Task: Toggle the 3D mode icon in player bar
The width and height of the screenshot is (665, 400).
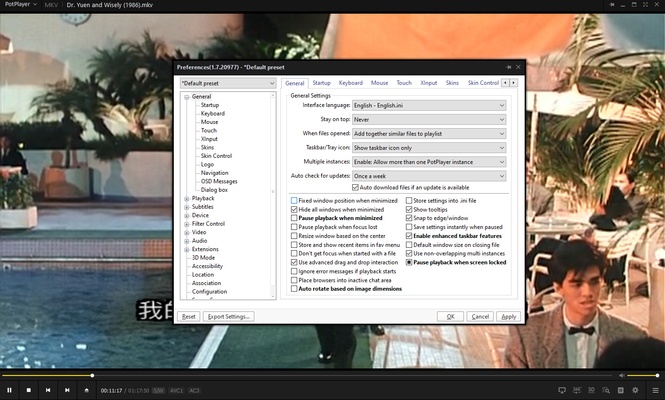Action: point(591,390)
